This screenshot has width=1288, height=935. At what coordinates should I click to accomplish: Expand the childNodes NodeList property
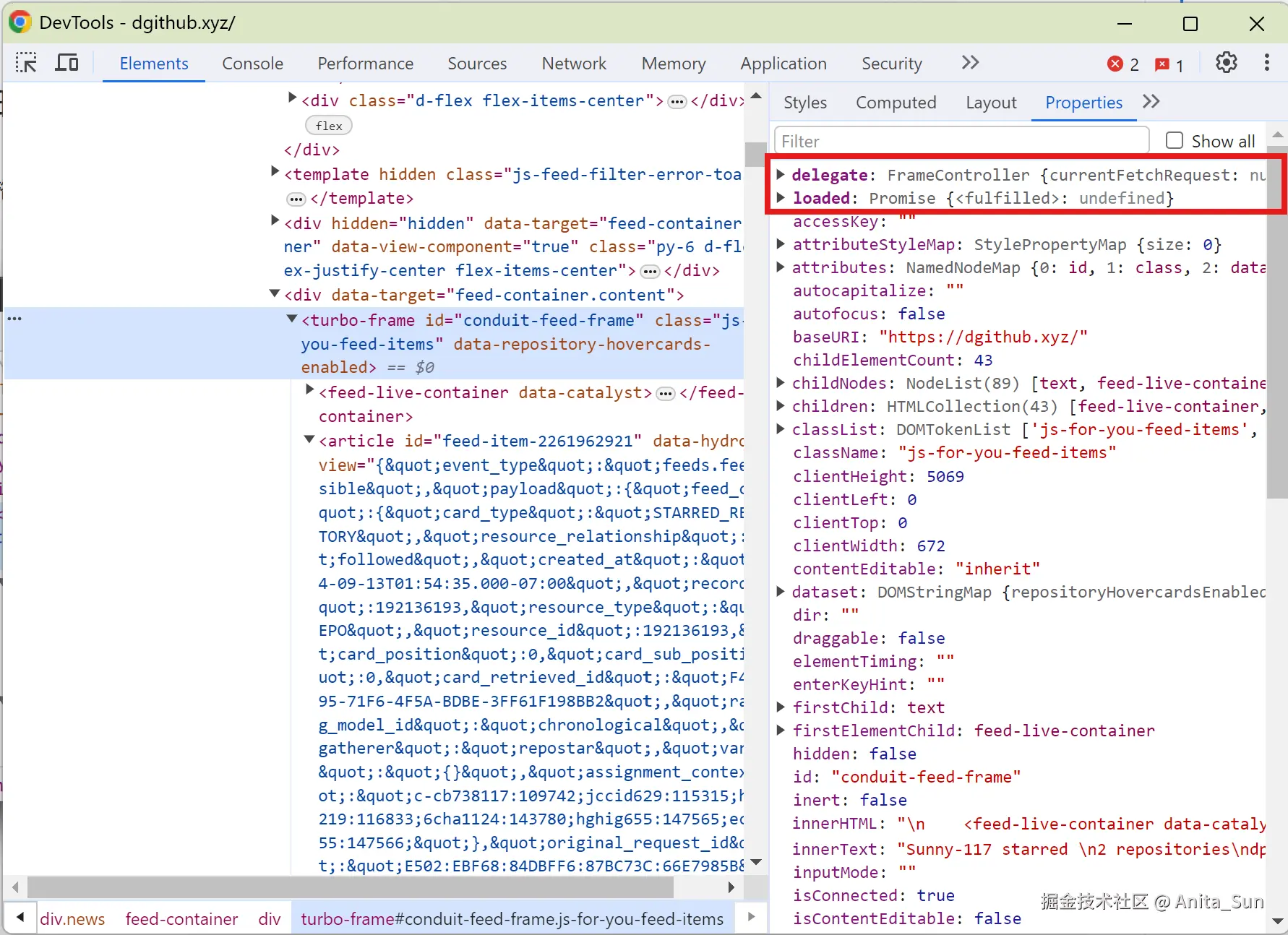pyautogui.click(x=781, y=382)
